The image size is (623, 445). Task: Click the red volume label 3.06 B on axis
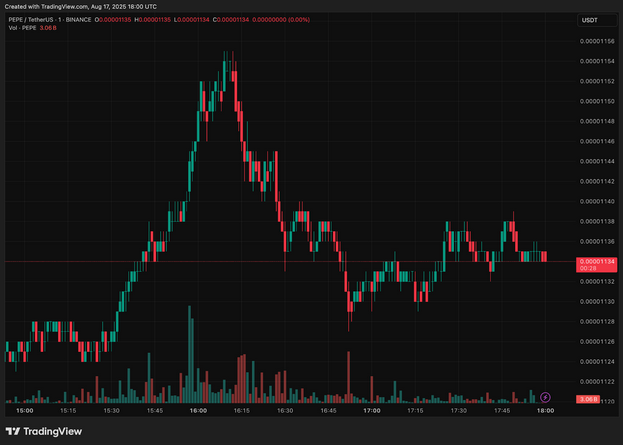click(x=588, y=399)
